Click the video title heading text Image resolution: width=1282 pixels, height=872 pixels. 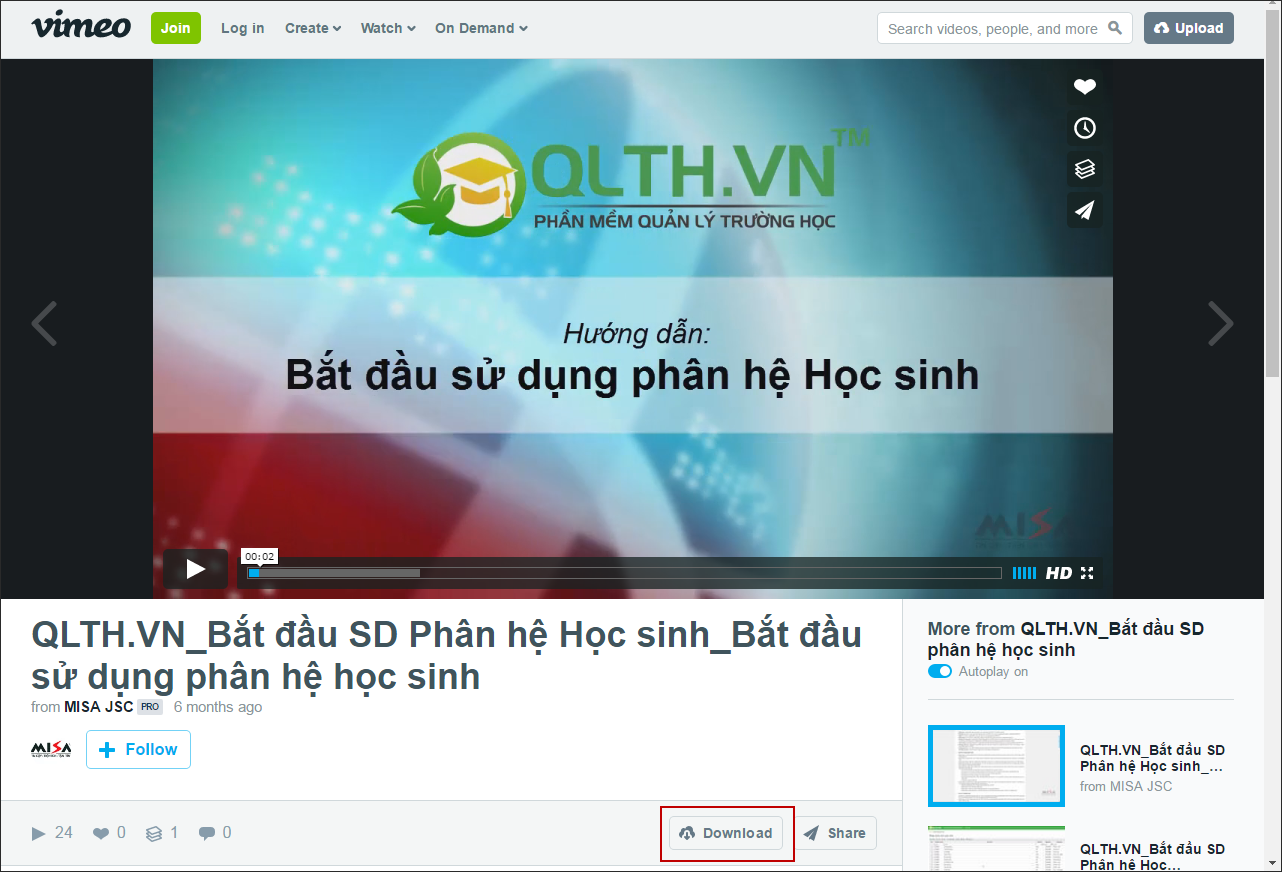(447, 655)
